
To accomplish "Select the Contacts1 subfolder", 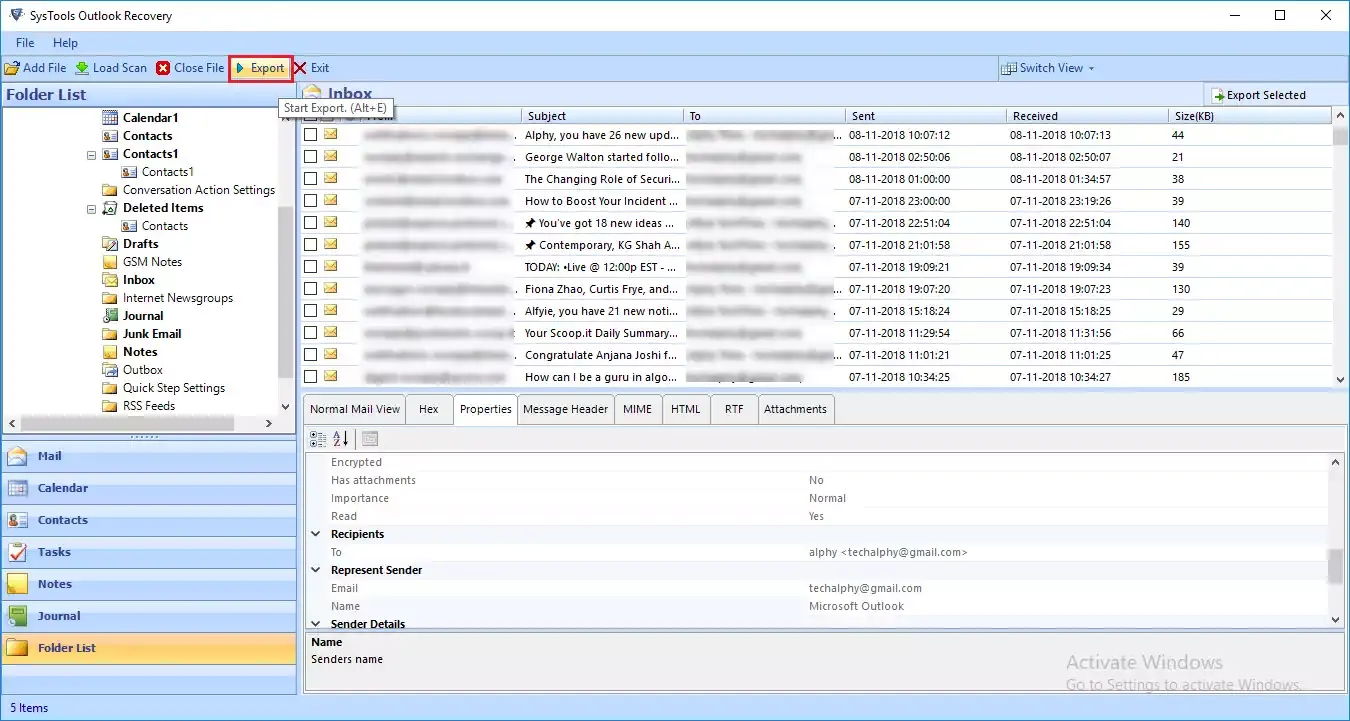I will [x=158, y=172].
